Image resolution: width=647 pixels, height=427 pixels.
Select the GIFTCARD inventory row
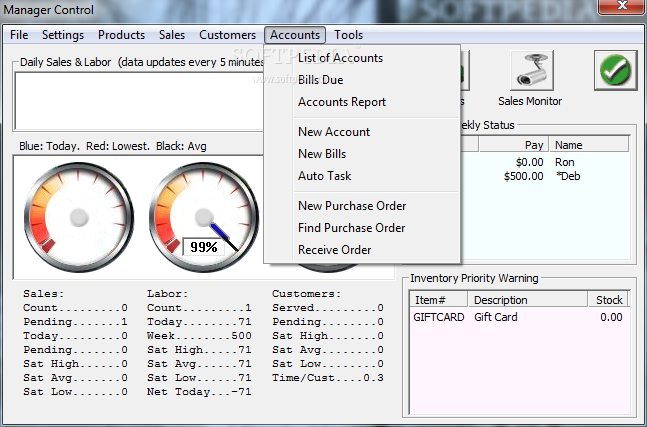tap(519, 317)
